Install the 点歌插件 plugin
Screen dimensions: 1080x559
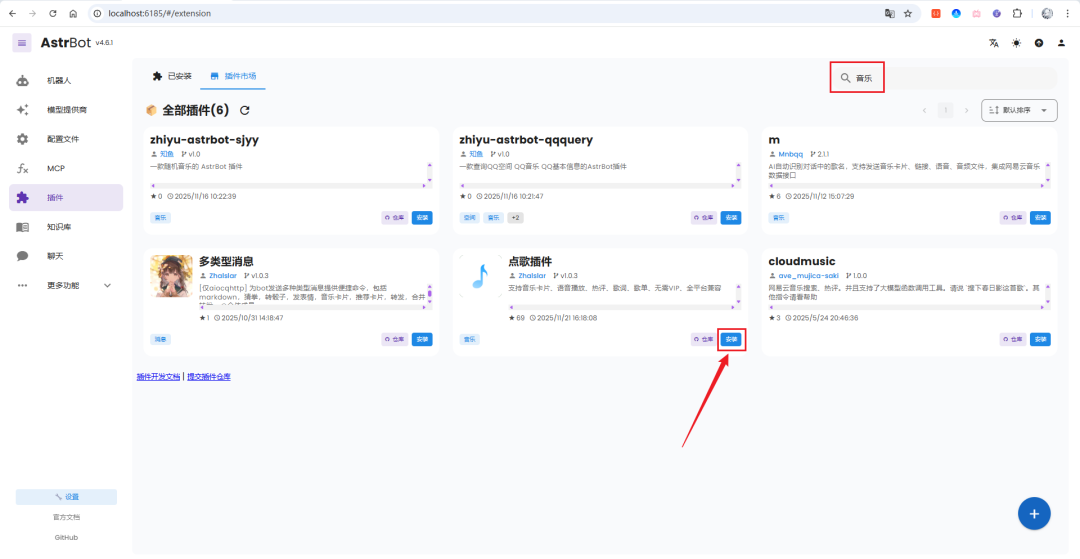point(731,339)
